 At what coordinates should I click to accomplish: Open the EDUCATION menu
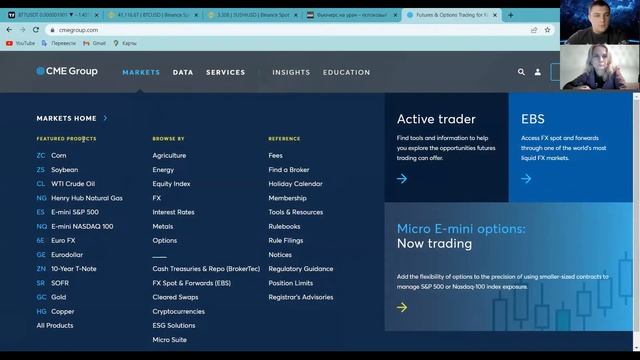click(x=347, y=72)
